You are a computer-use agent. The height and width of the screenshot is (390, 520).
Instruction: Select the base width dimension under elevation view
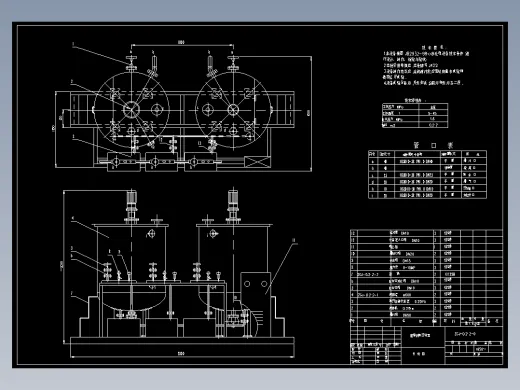pyautogui.click(x=181, y=353)
